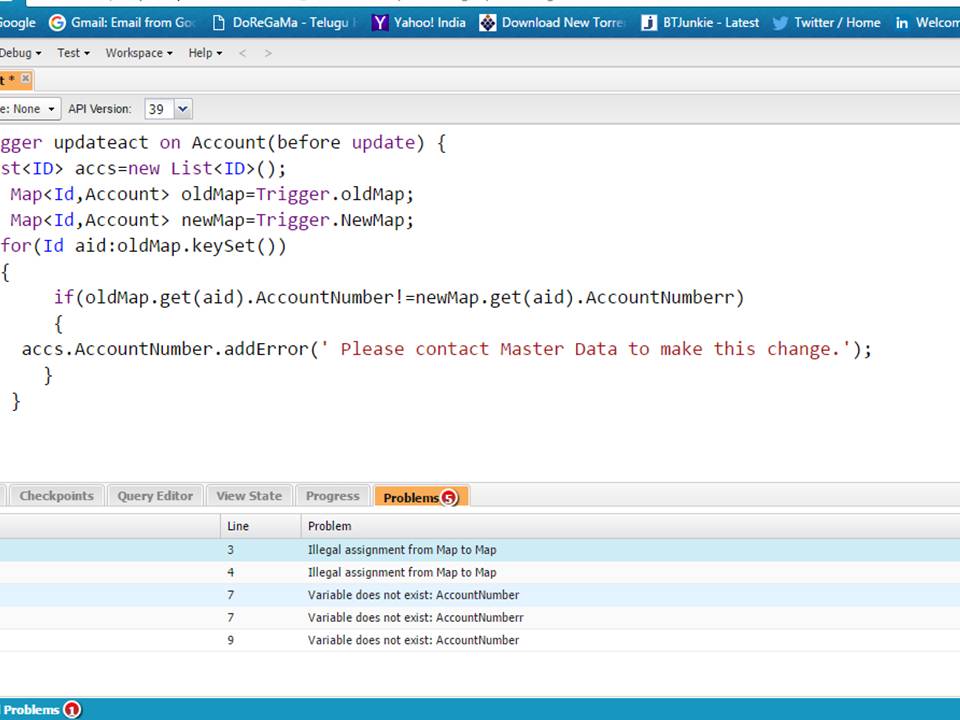Click the red error count badge on Problems tab

tap(449, 498)
